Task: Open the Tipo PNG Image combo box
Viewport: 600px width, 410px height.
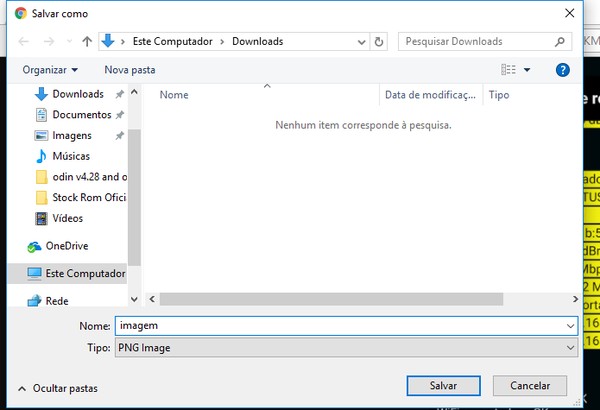Action: click(x=346, y=348)
